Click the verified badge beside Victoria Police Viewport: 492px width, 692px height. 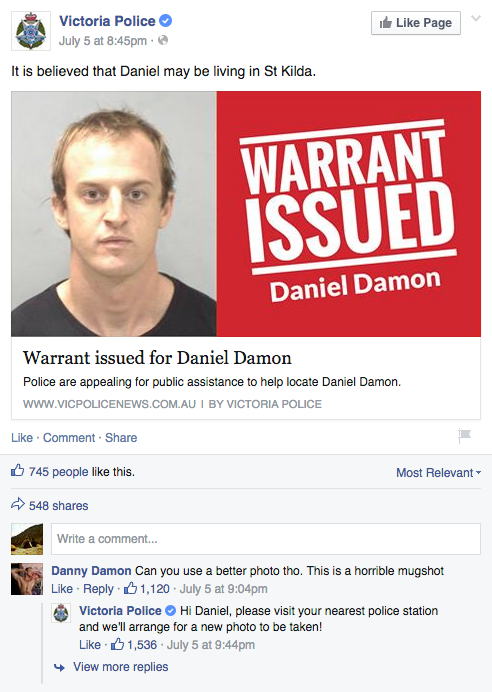(x=165, y=21)
